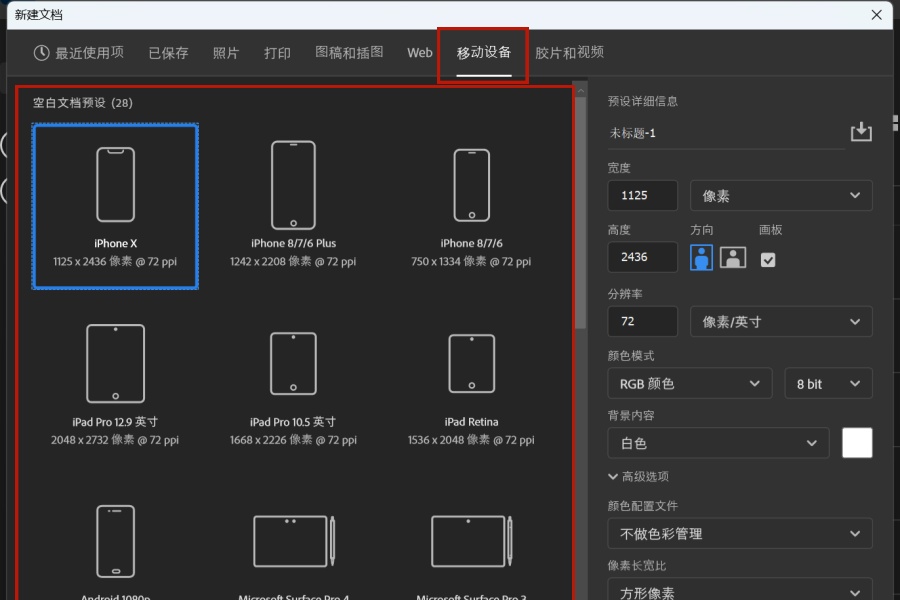Screen dimensions: 900x600
Task: Click the 2048 x 2732 像素 @ 72 ppi text
Action: [x=115, y=440]
